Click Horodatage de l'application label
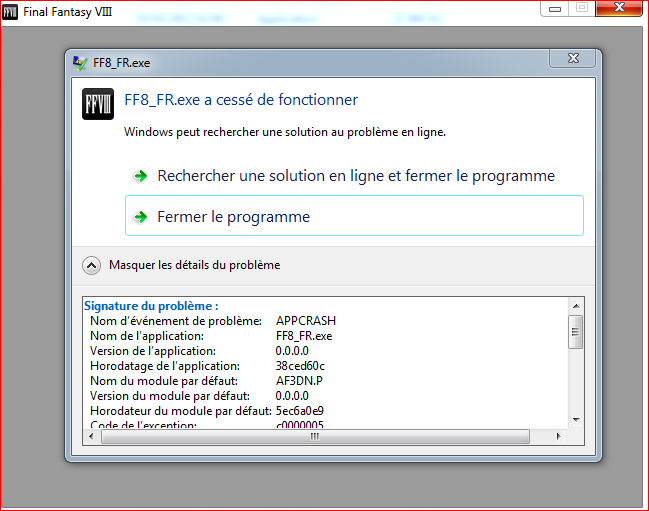 pos(165,366)
